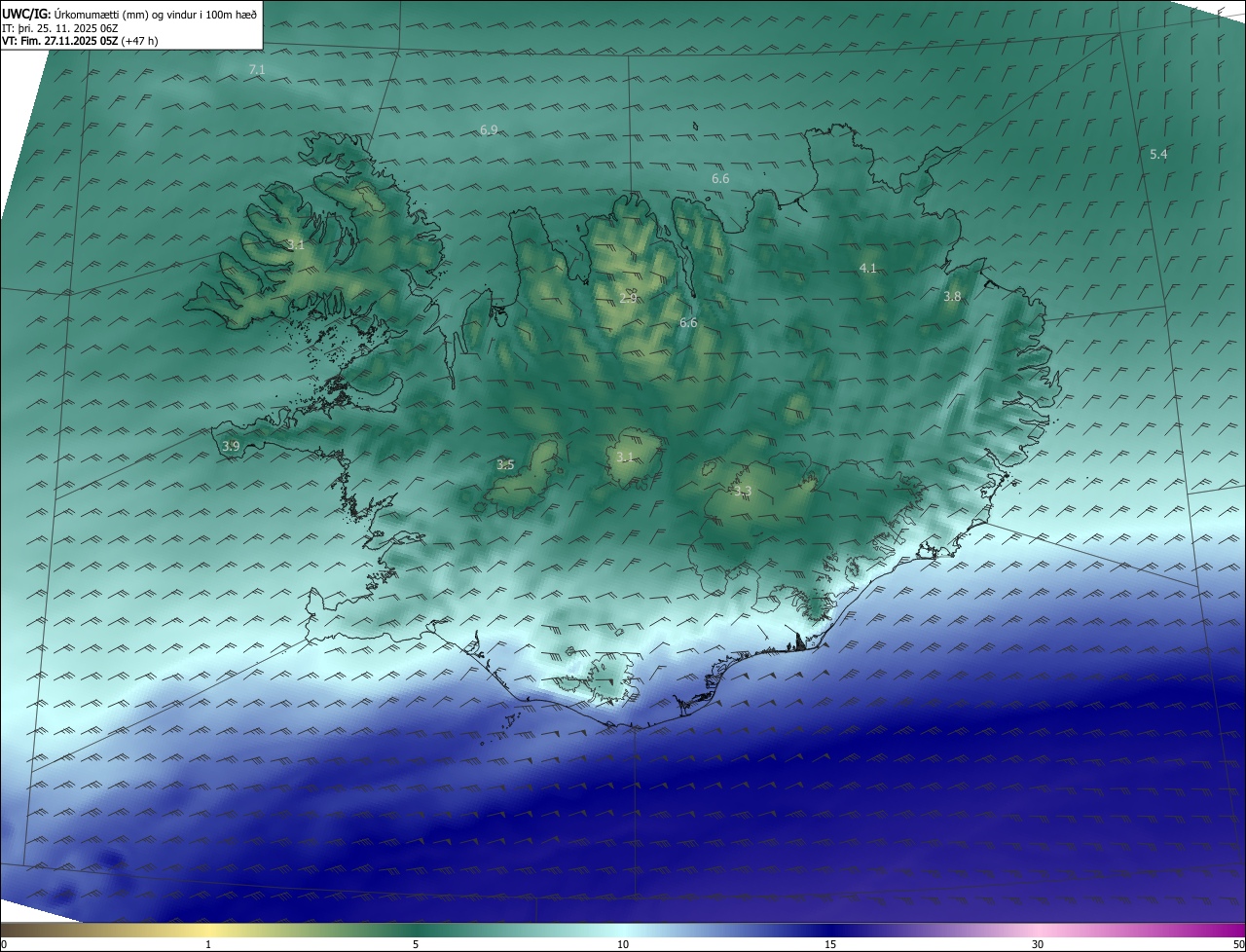Click the color scale tick labeled 30

click(1038, 944)
